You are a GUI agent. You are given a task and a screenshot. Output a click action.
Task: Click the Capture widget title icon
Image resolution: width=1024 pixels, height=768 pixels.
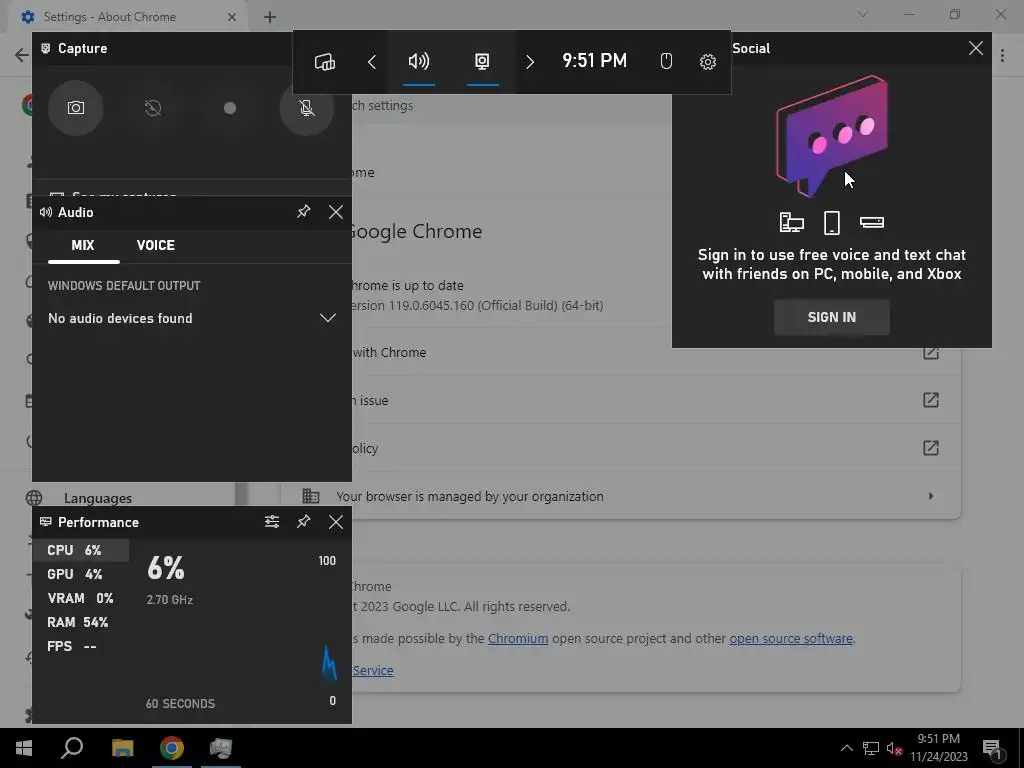tap(45, 48)
